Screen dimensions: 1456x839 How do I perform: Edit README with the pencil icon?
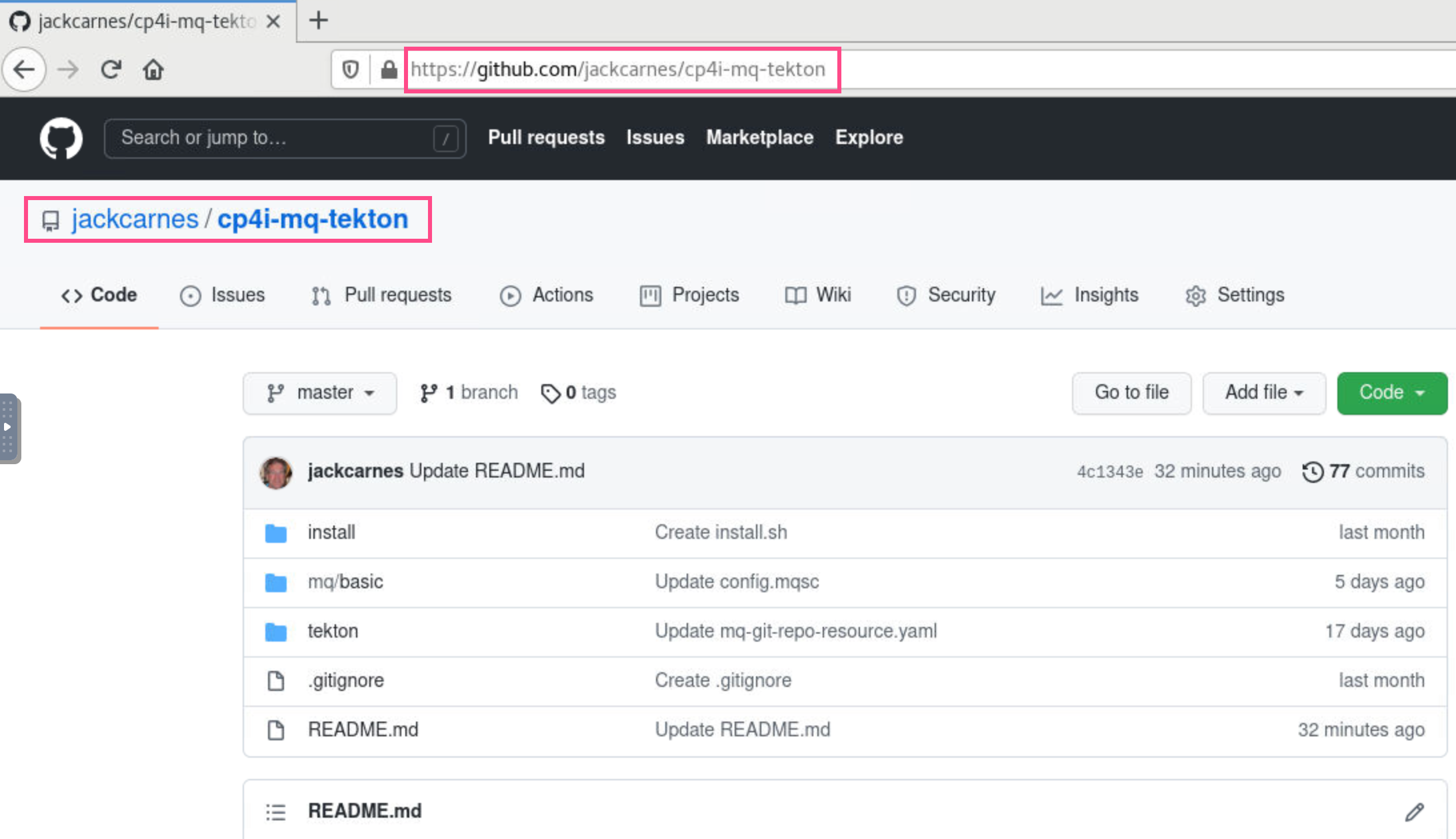pos(1415,812)
